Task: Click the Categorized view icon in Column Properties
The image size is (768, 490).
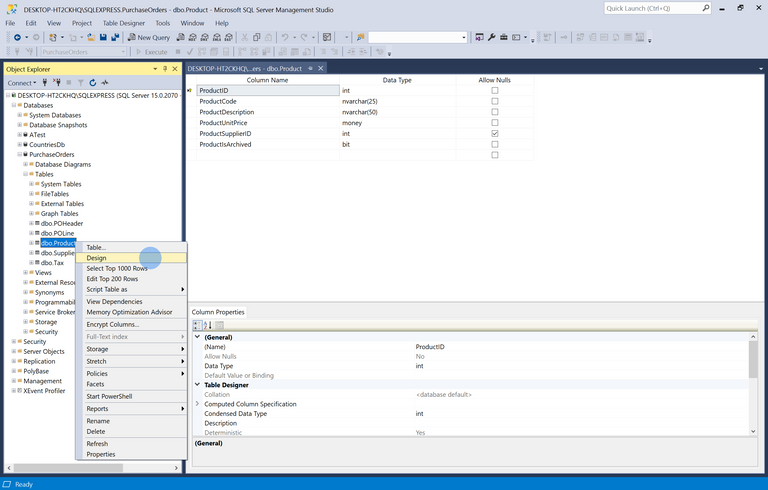Action: point(198,325)
